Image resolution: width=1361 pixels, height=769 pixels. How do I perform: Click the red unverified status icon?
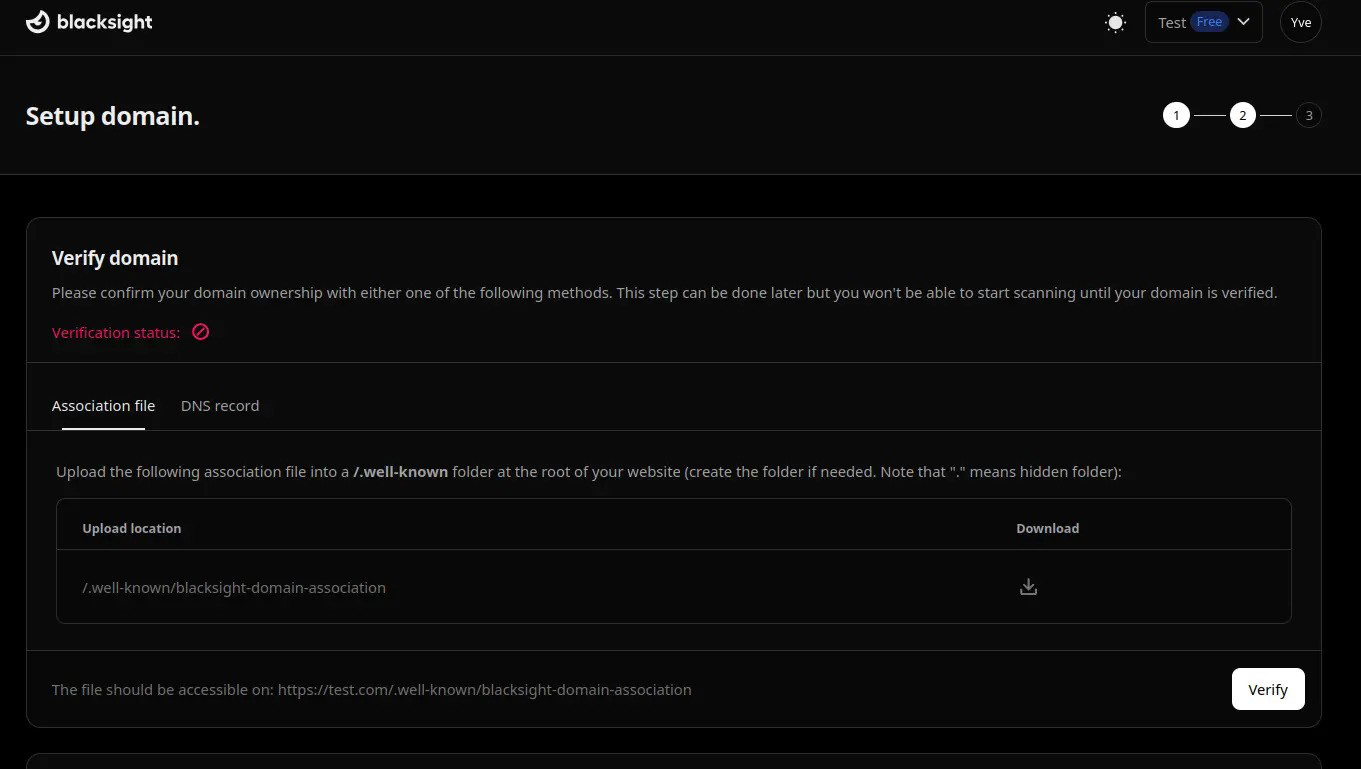[x=200, y=332]
